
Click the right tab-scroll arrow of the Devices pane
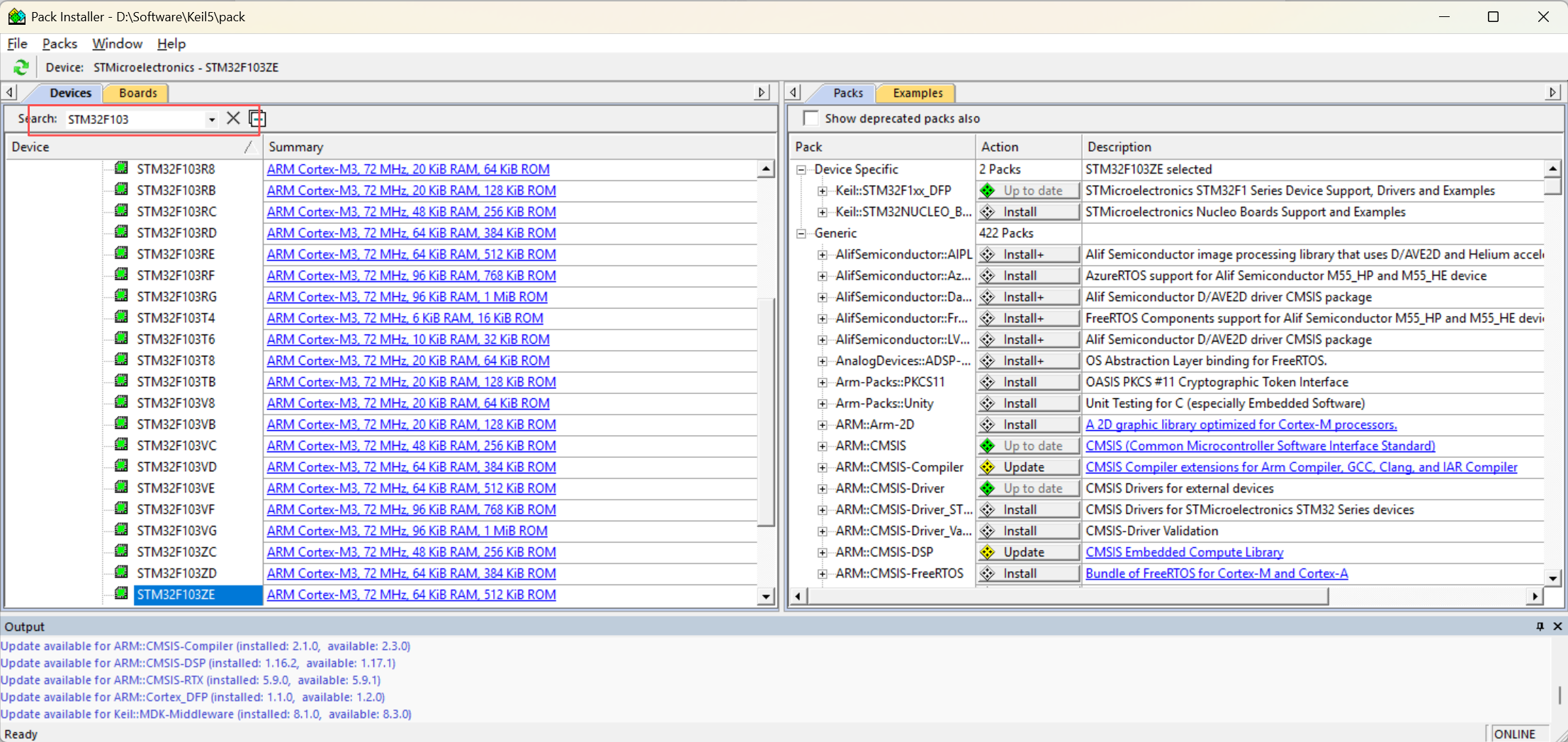coord(762,92)
